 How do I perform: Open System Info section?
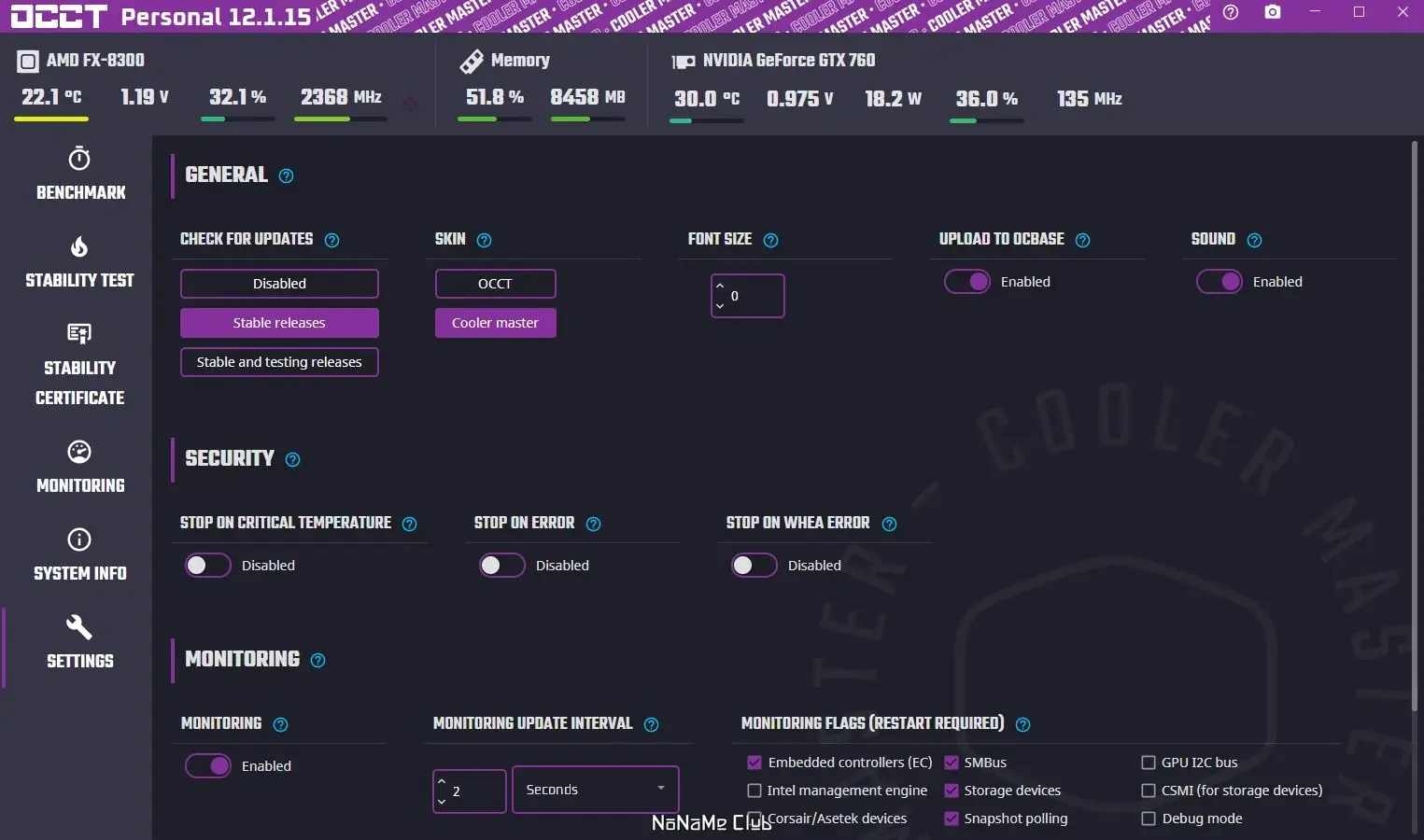tap(80, 554)
